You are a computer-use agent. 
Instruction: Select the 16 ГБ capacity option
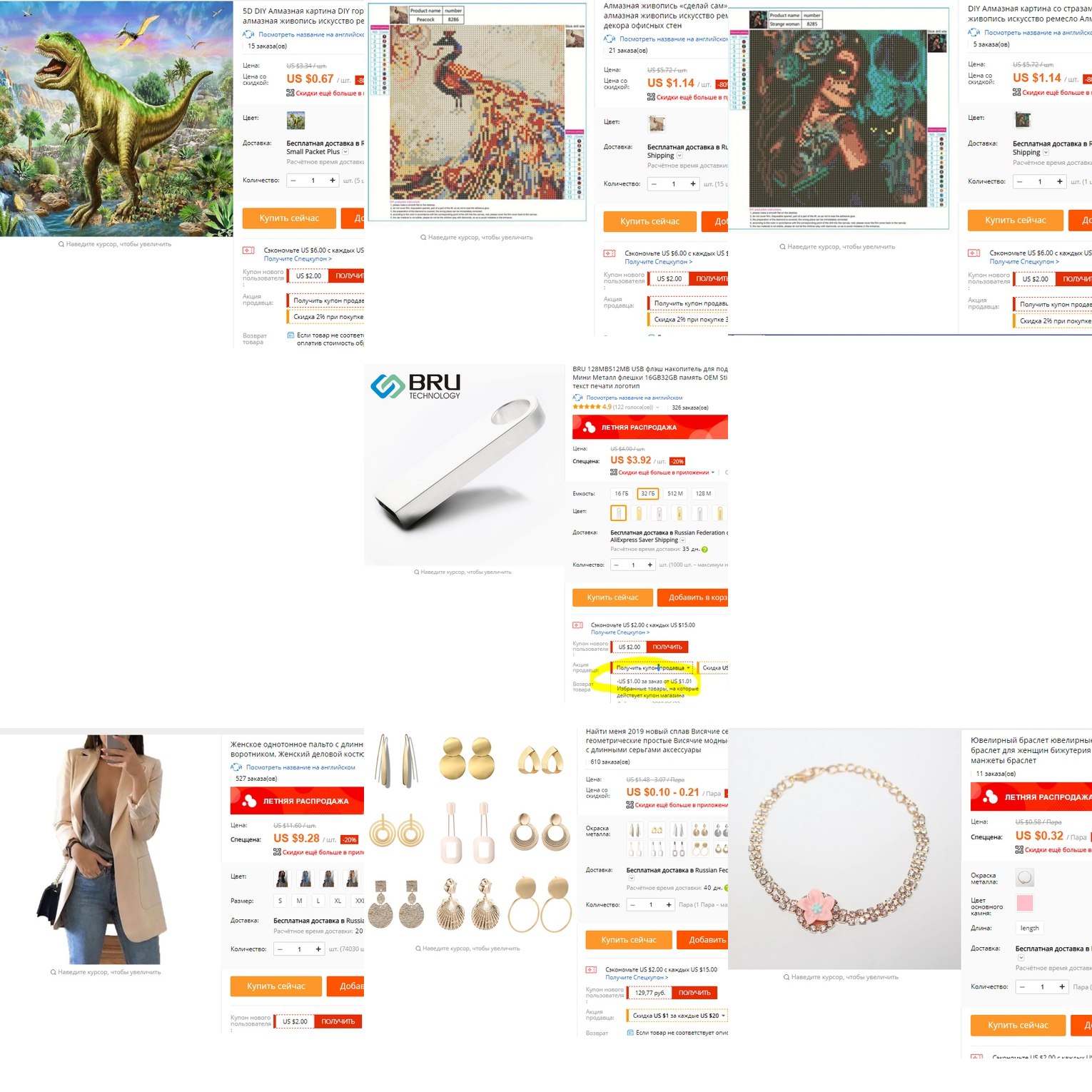pos(622,494)
